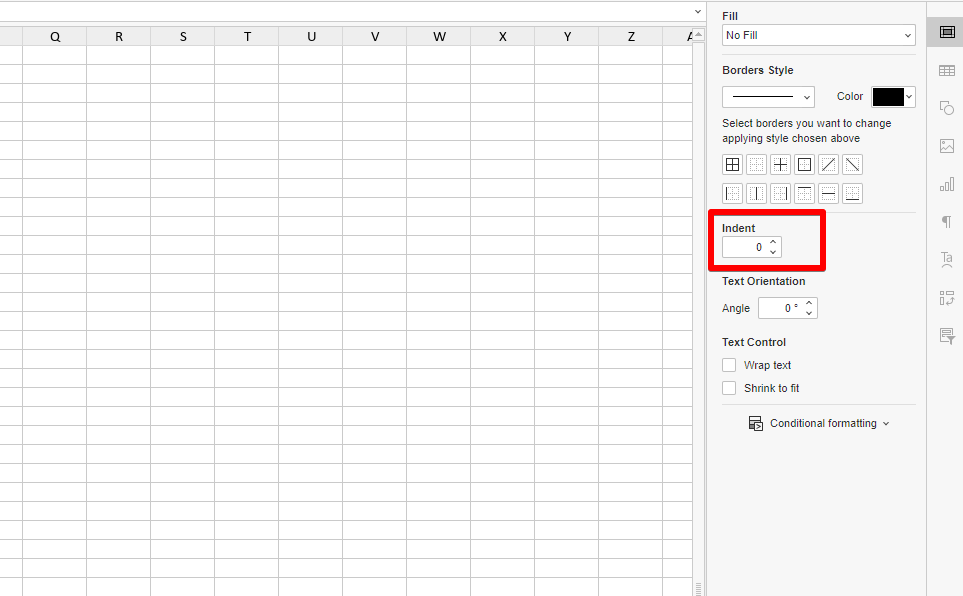Image resolution: width=963 pixels, height=596 pixels.
Task: Open the Cell settings sidebar tab
Action: point(946,32)
